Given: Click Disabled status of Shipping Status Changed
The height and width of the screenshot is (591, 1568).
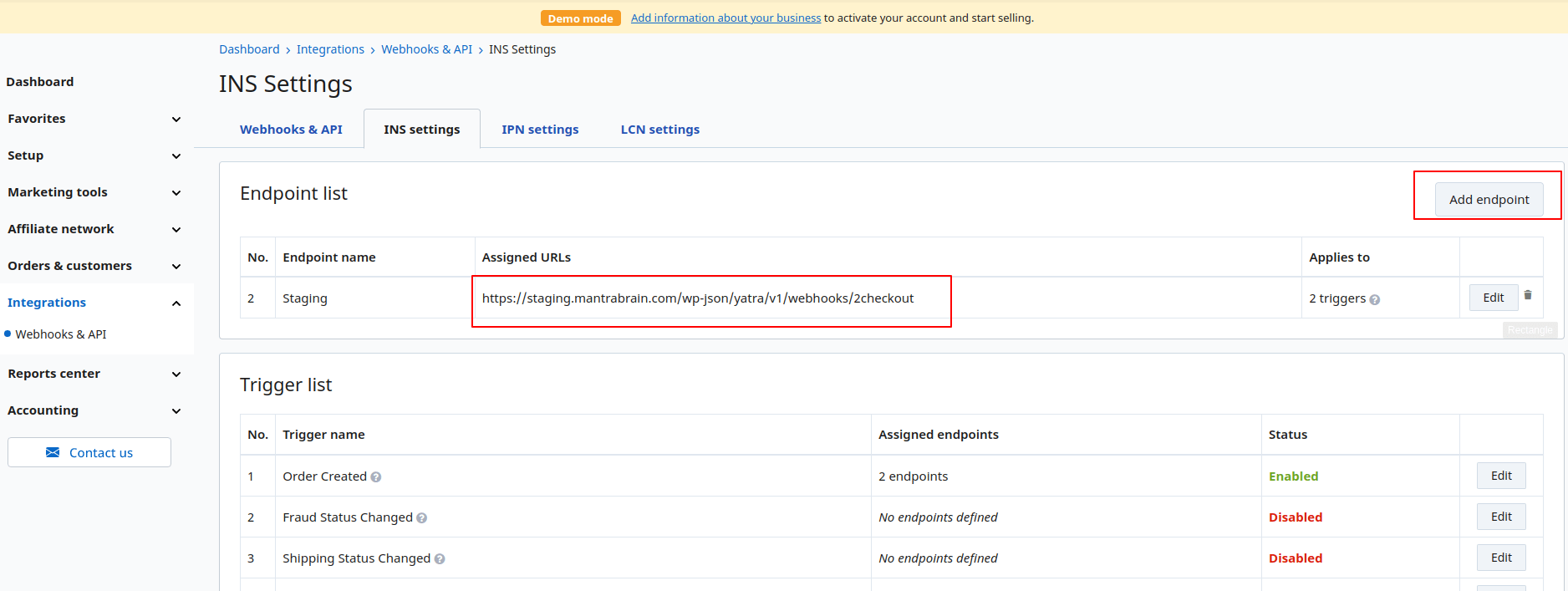Looking at the screenshot, I should click(1296, 558).
